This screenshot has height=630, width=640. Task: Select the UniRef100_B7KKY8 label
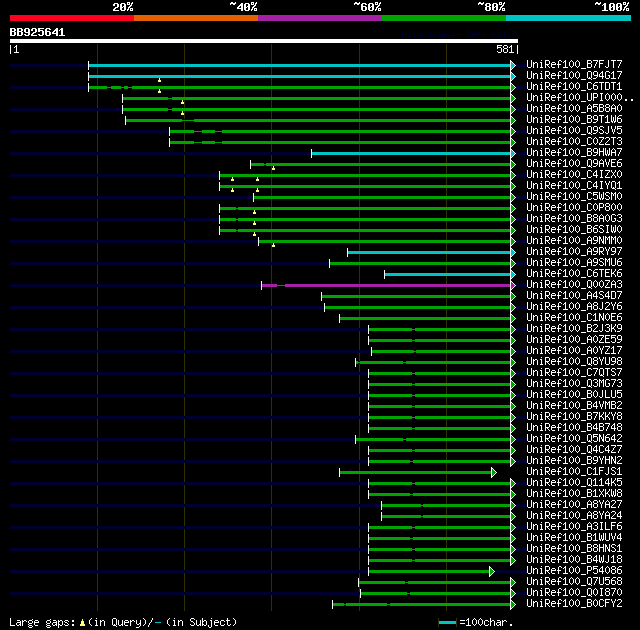[574, 417]
